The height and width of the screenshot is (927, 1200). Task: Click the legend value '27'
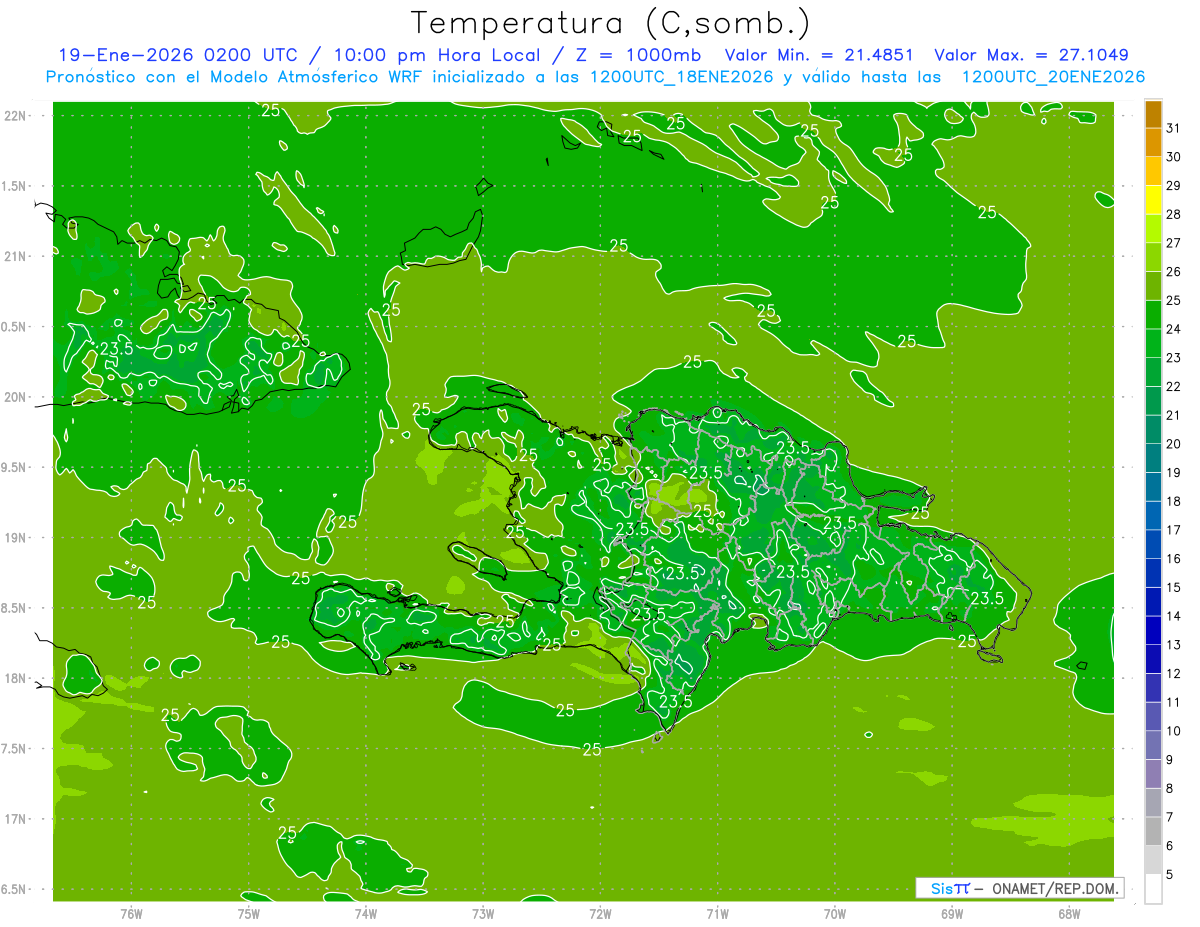point(1174,243)
